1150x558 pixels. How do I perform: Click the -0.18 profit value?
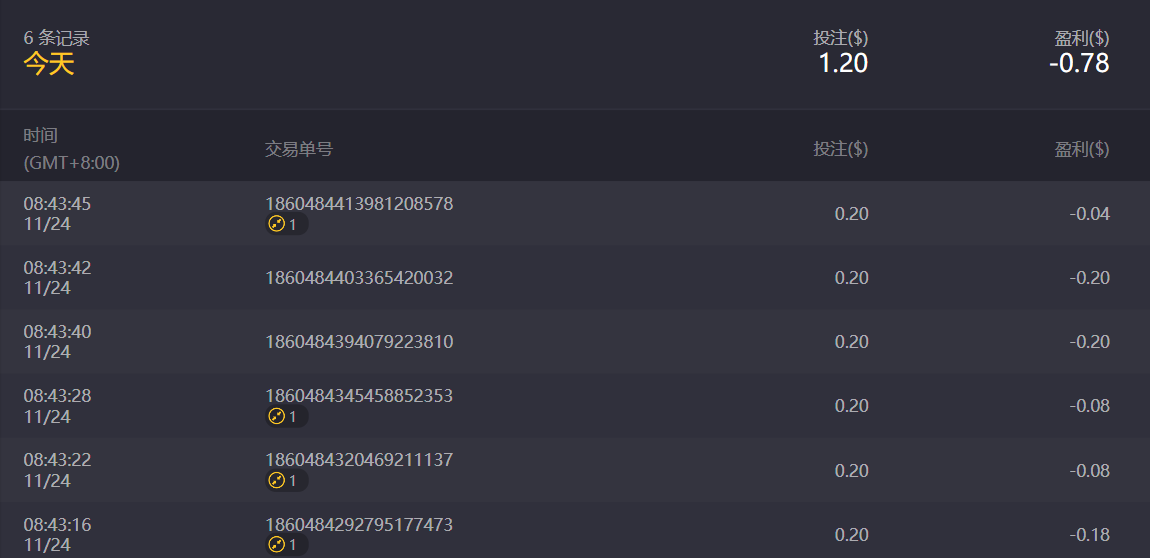click(1089, 535)
